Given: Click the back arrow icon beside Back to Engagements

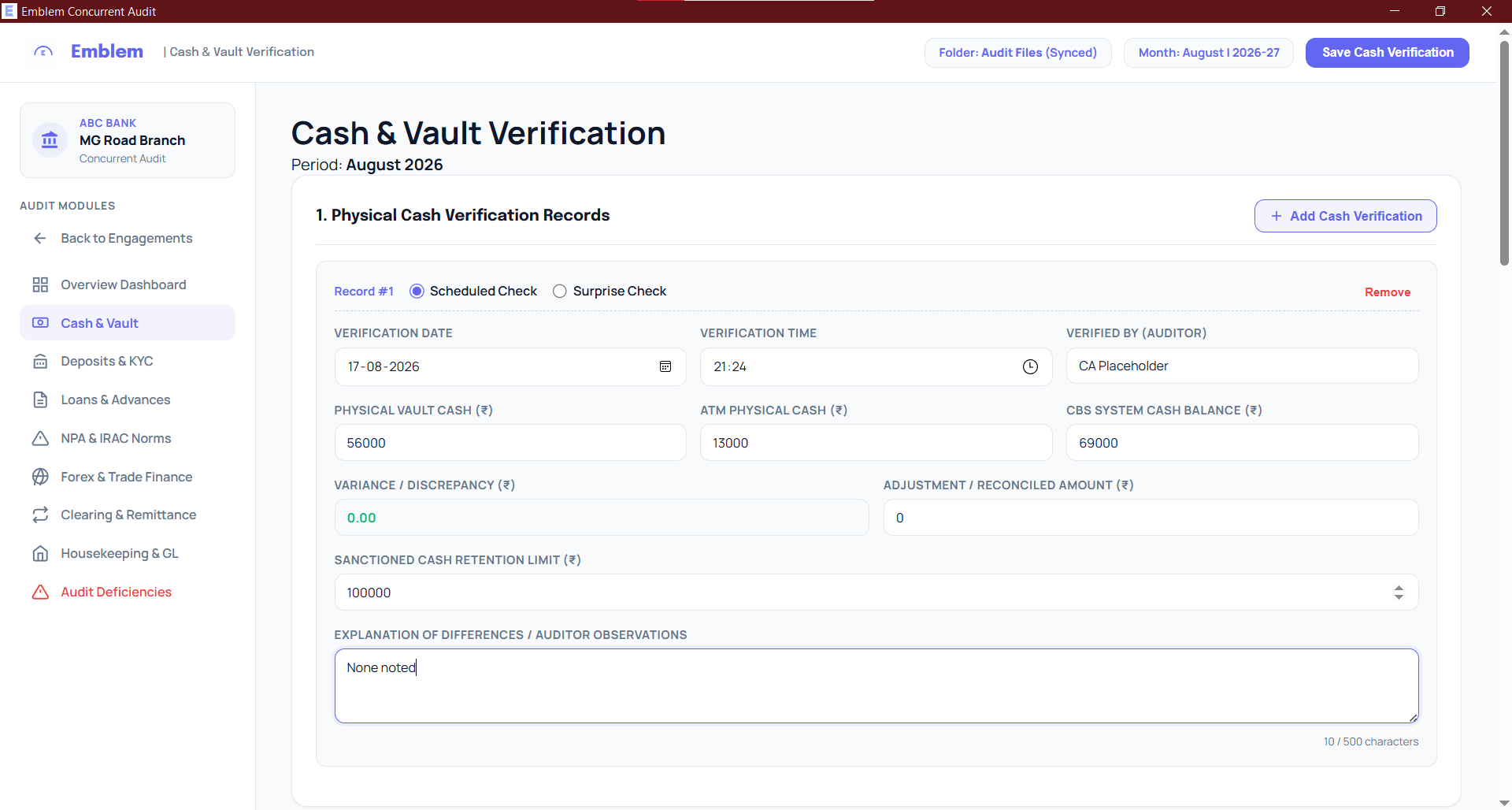Looking at the screenshot, I should coord(40,238).
